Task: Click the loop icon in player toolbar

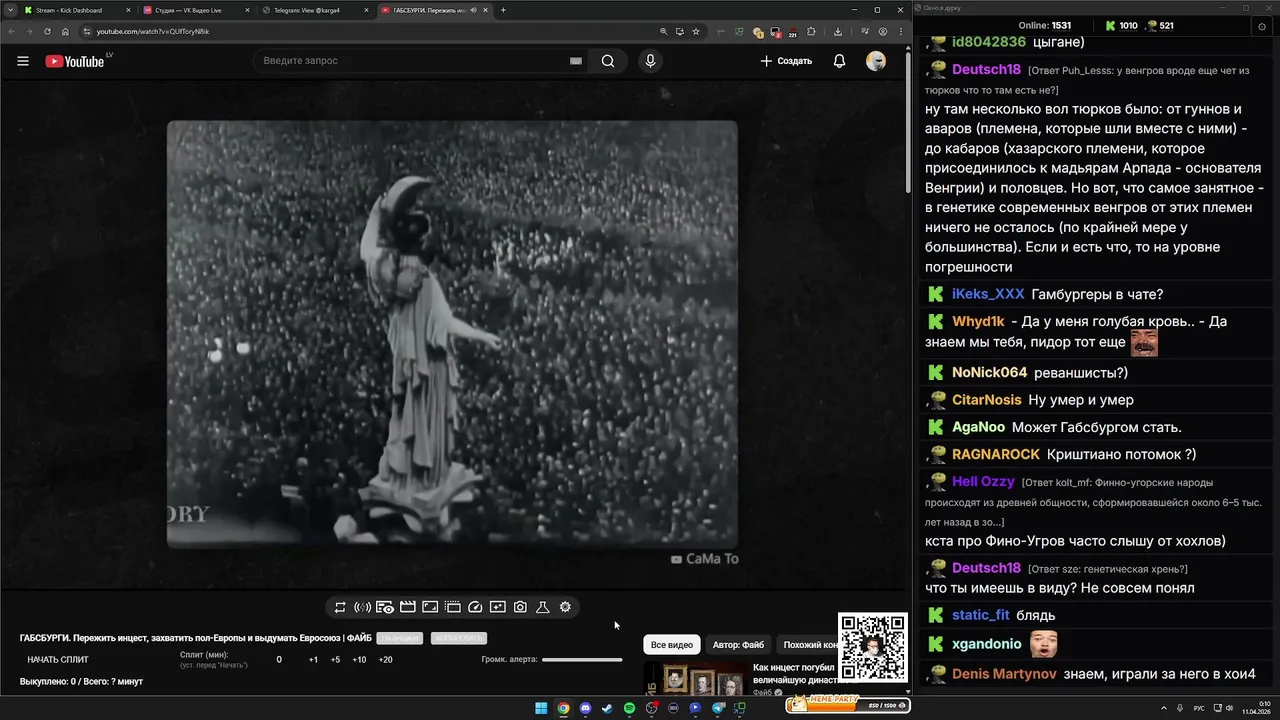Action: 340,607
